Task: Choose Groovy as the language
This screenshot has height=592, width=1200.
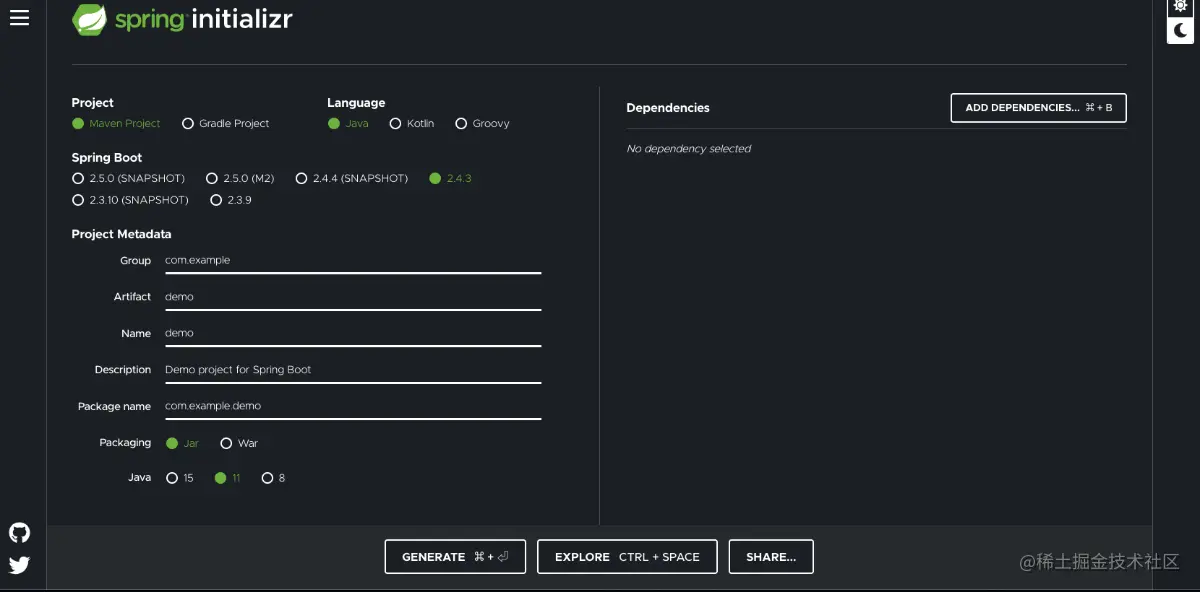Action: coord(482,124)
